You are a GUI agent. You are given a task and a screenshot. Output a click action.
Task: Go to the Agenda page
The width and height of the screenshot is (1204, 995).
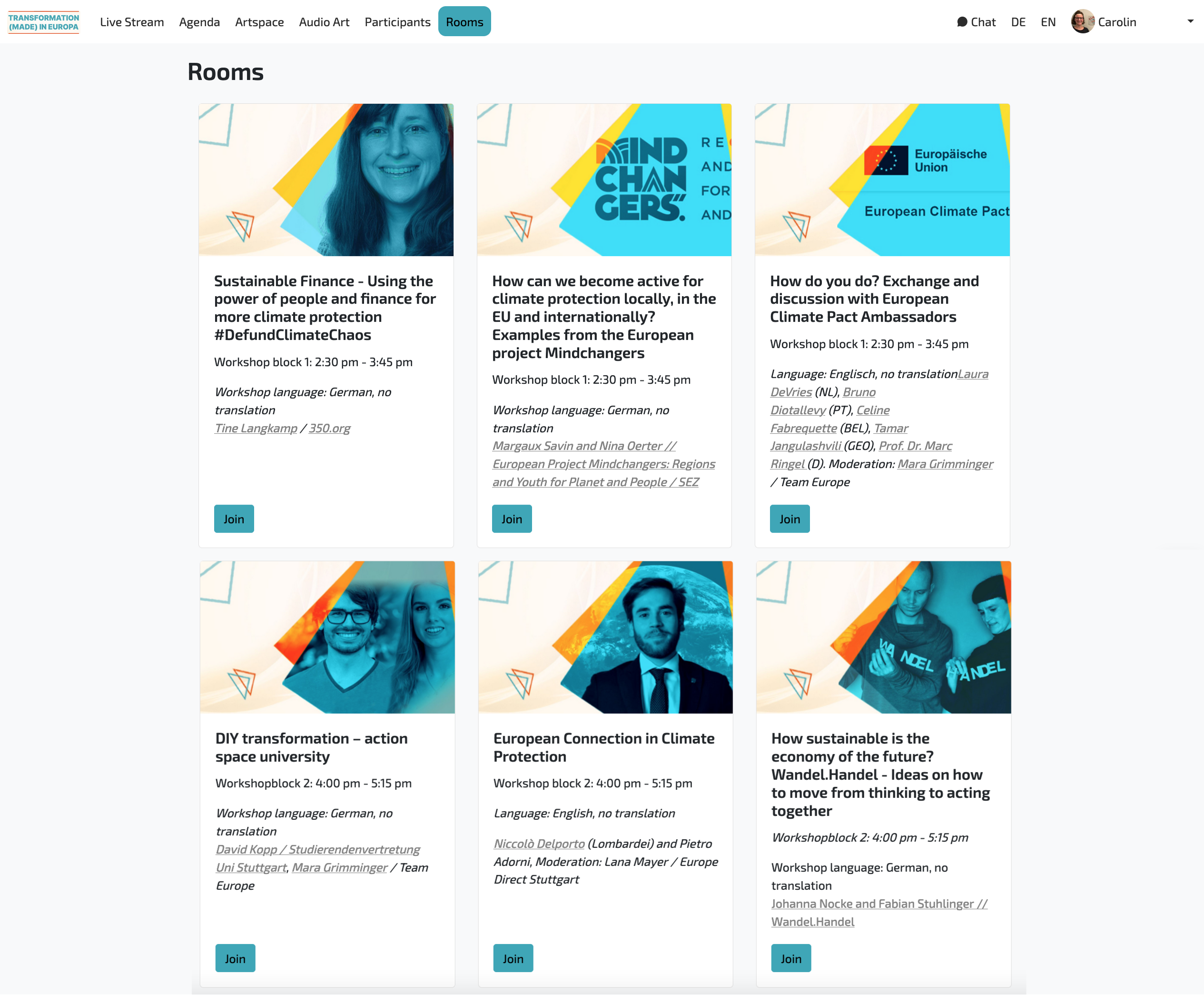199,22
